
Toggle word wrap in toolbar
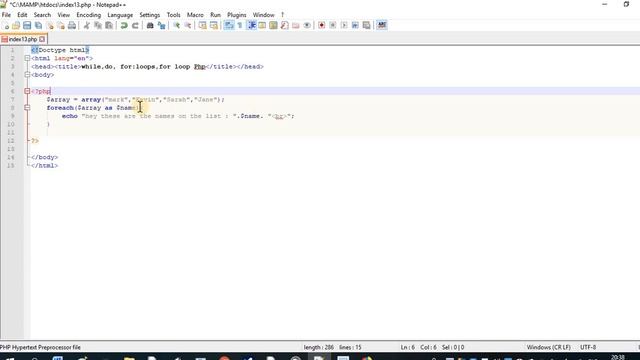point(229,25)
